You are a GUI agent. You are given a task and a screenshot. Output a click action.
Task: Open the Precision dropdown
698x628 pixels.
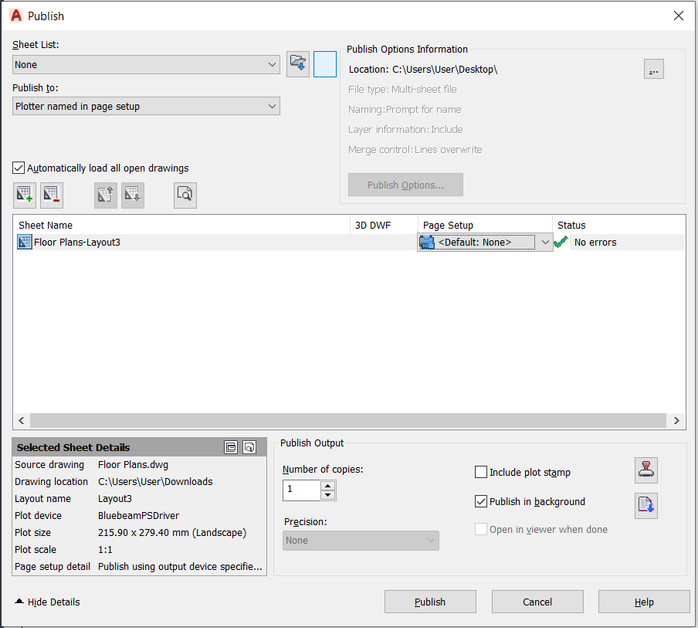[x=361, y=540]
